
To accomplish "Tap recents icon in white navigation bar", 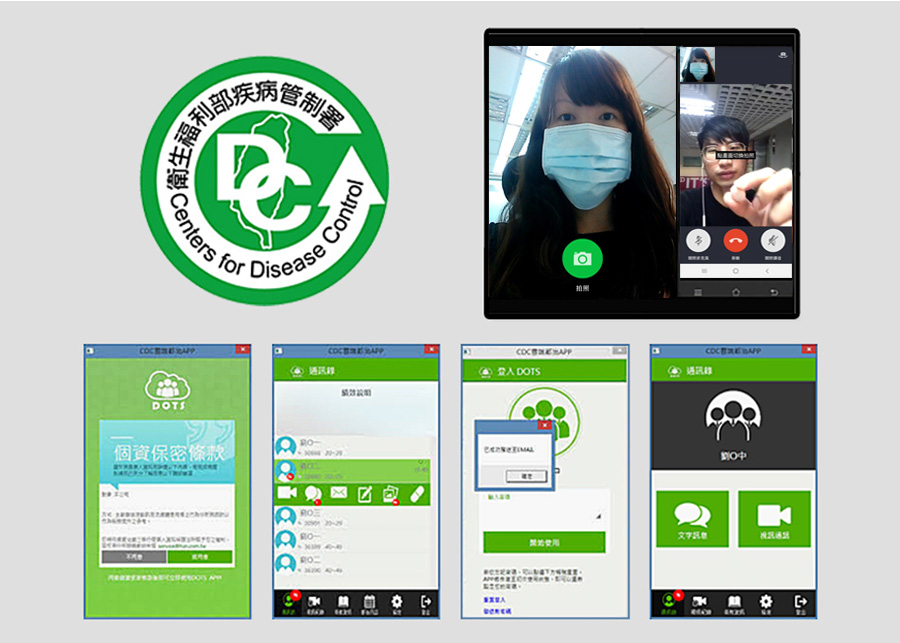I will click(x=704, y=270).
